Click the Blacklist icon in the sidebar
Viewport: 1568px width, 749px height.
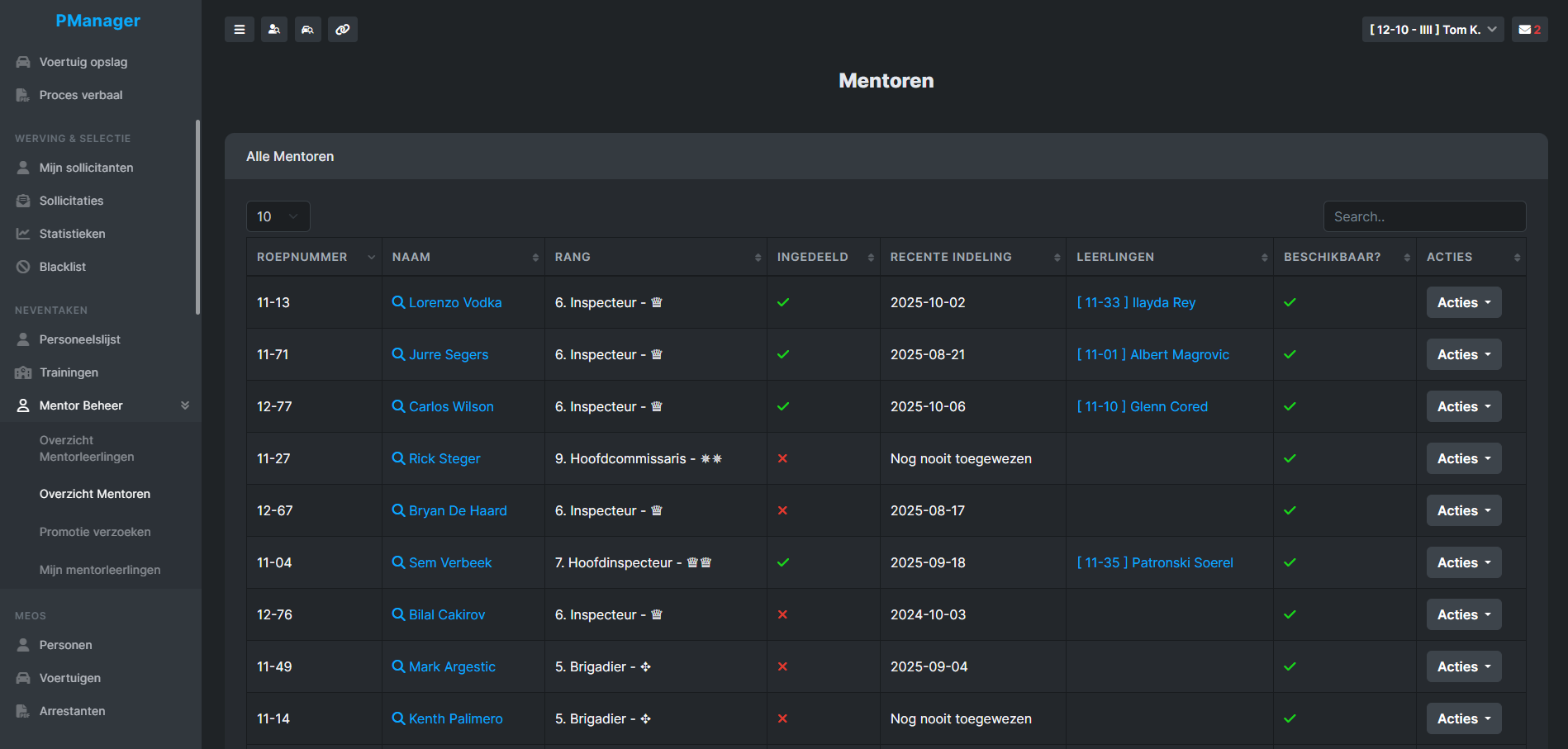point(21,266)
